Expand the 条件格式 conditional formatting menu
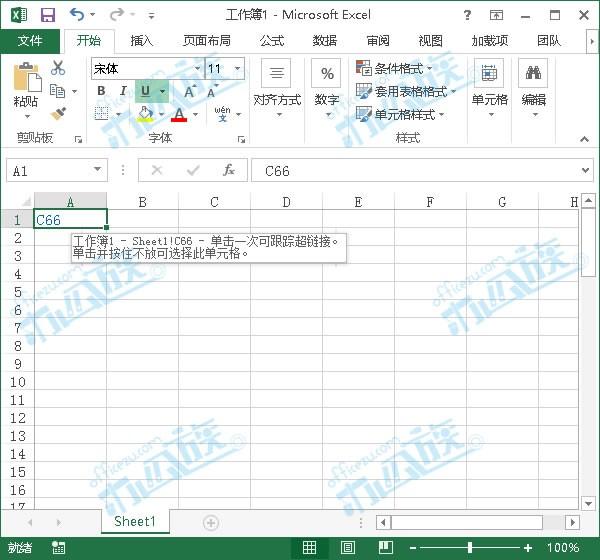600x560 pixels. click(x=406, y=69)
